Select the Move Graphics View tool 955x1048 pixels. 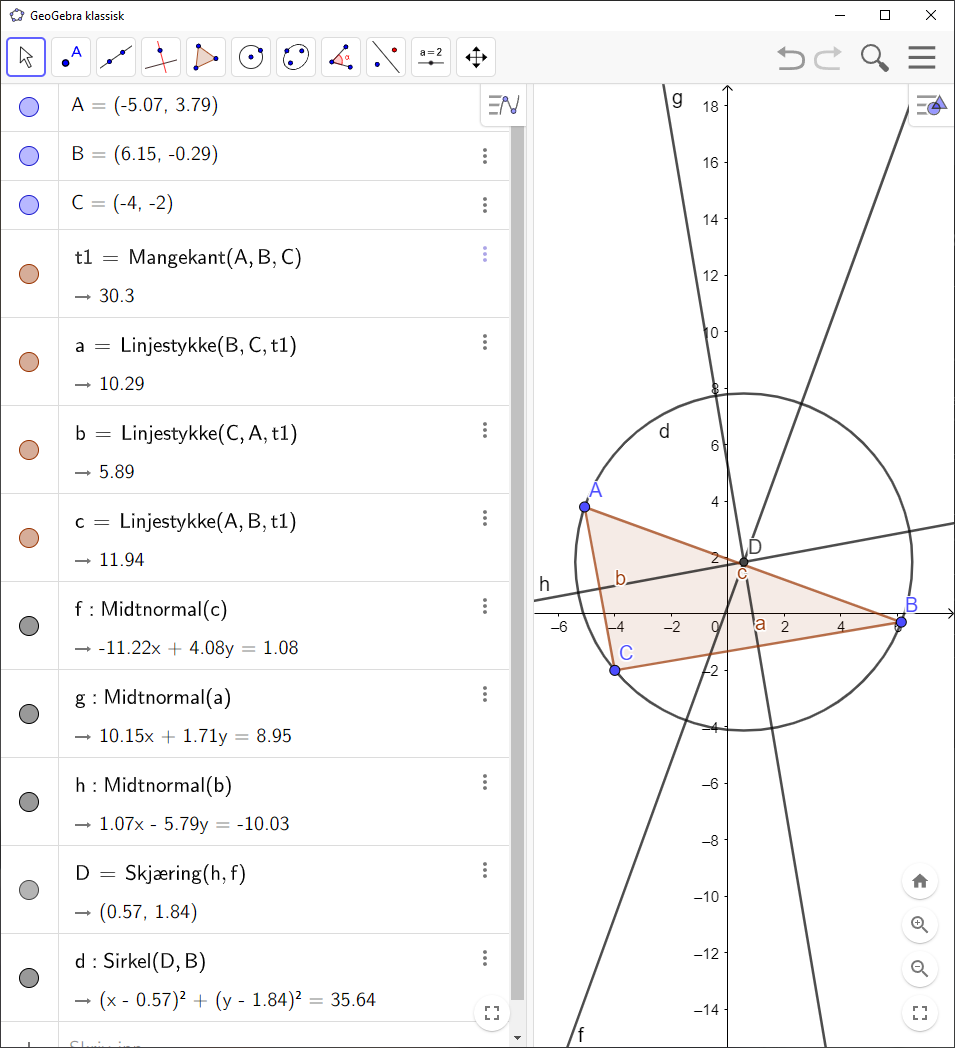(475, 57)
